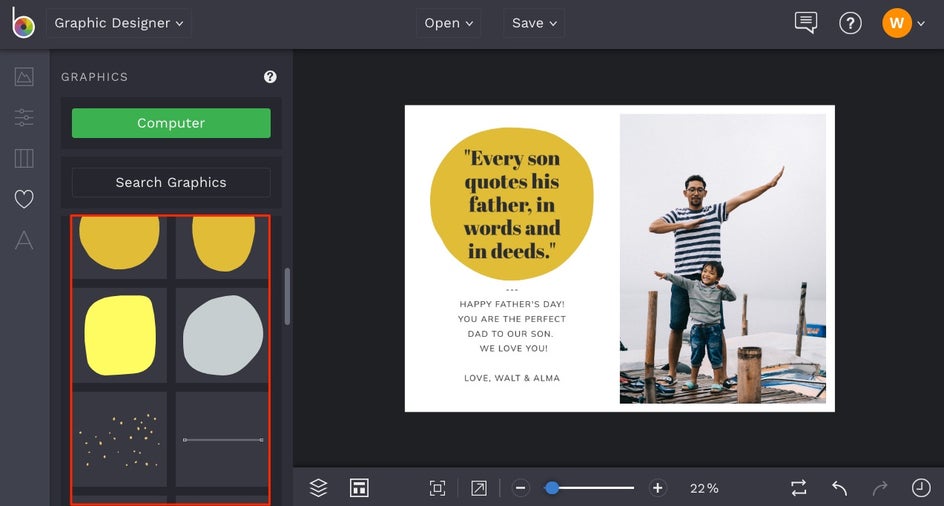The height and width of the screenshot is (506, 944).
Task: Open the Image Manager sidebar icon
Action: 24,76
